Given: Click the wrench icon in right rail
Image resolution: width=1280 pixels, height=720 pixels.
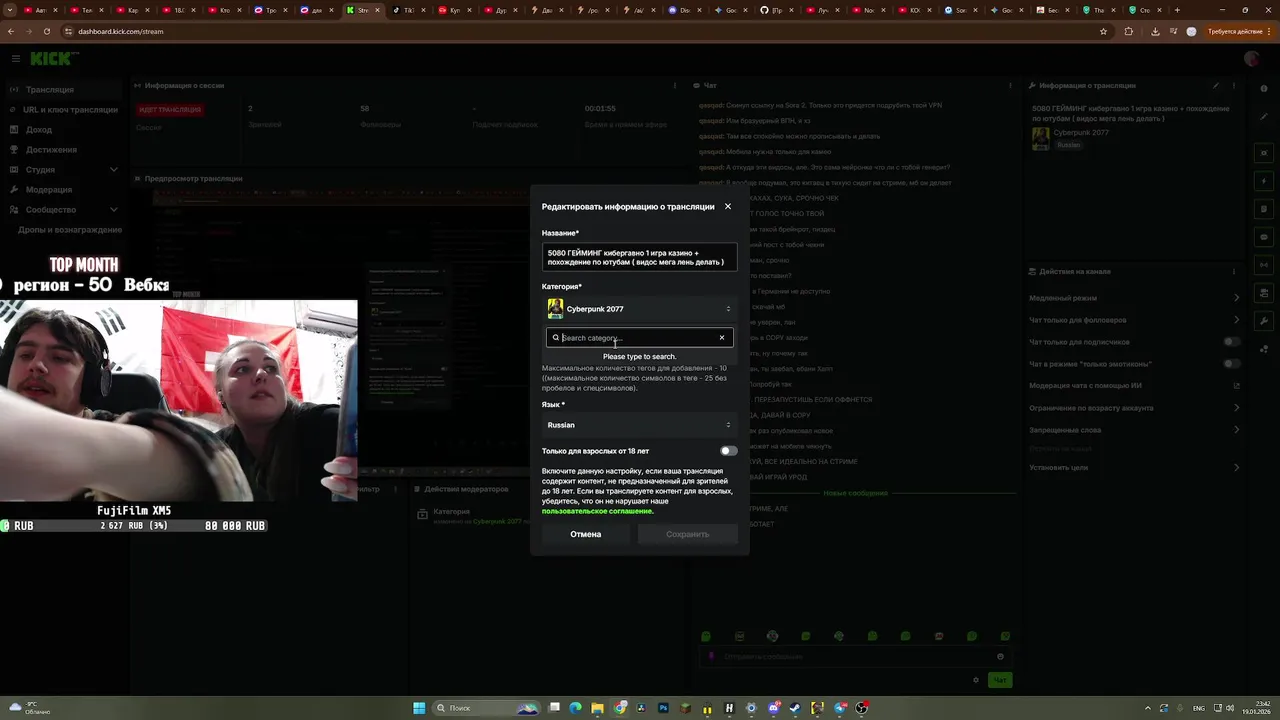Looking at the screenshot, I should (1264, 321).
